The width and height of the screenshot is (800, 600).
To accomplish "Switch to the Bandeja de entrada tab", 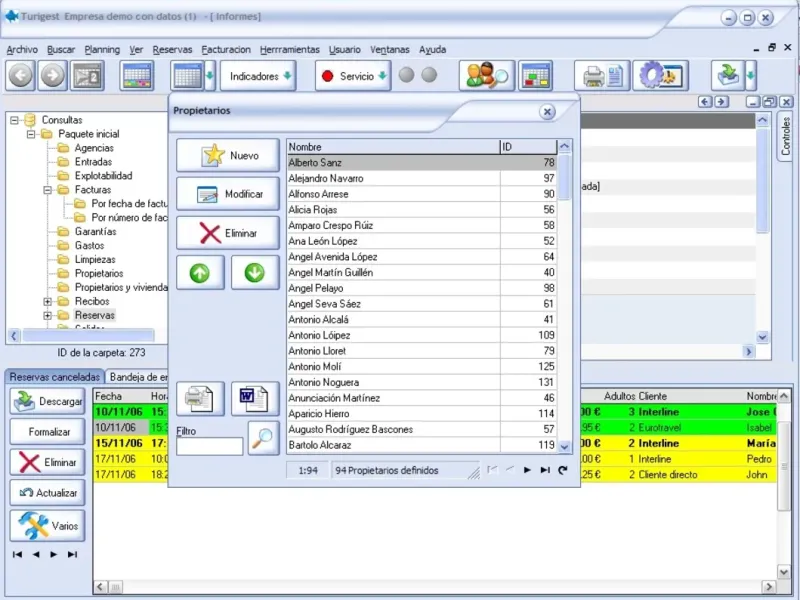I will click(x=137, y=377).
